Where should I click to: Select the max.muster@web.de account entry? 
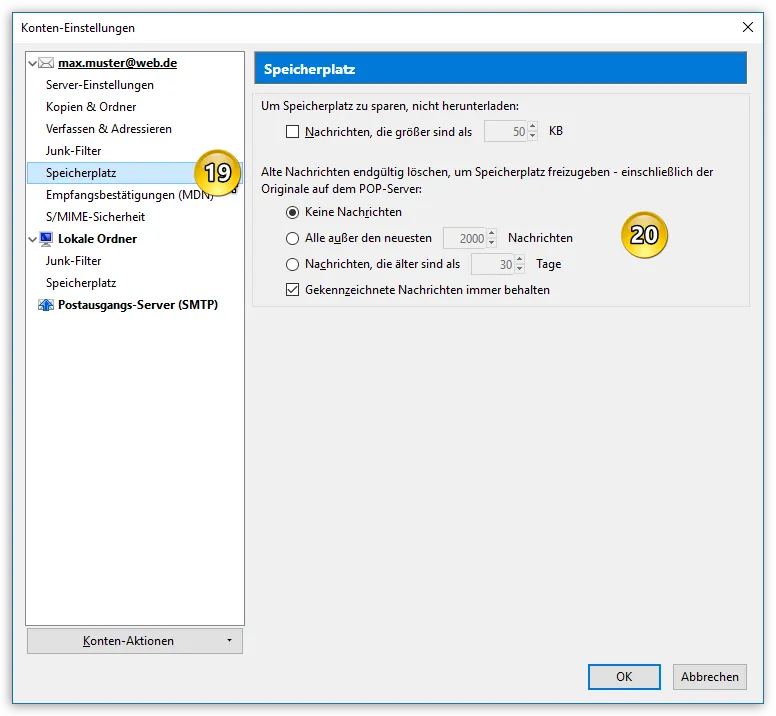(x=117, y=63)
